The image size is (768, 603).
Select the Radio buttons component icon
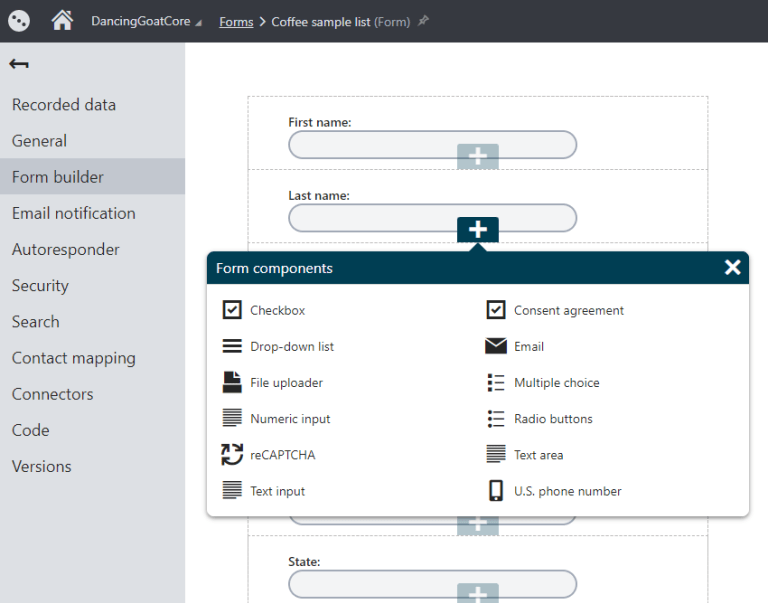coord(496,418)
